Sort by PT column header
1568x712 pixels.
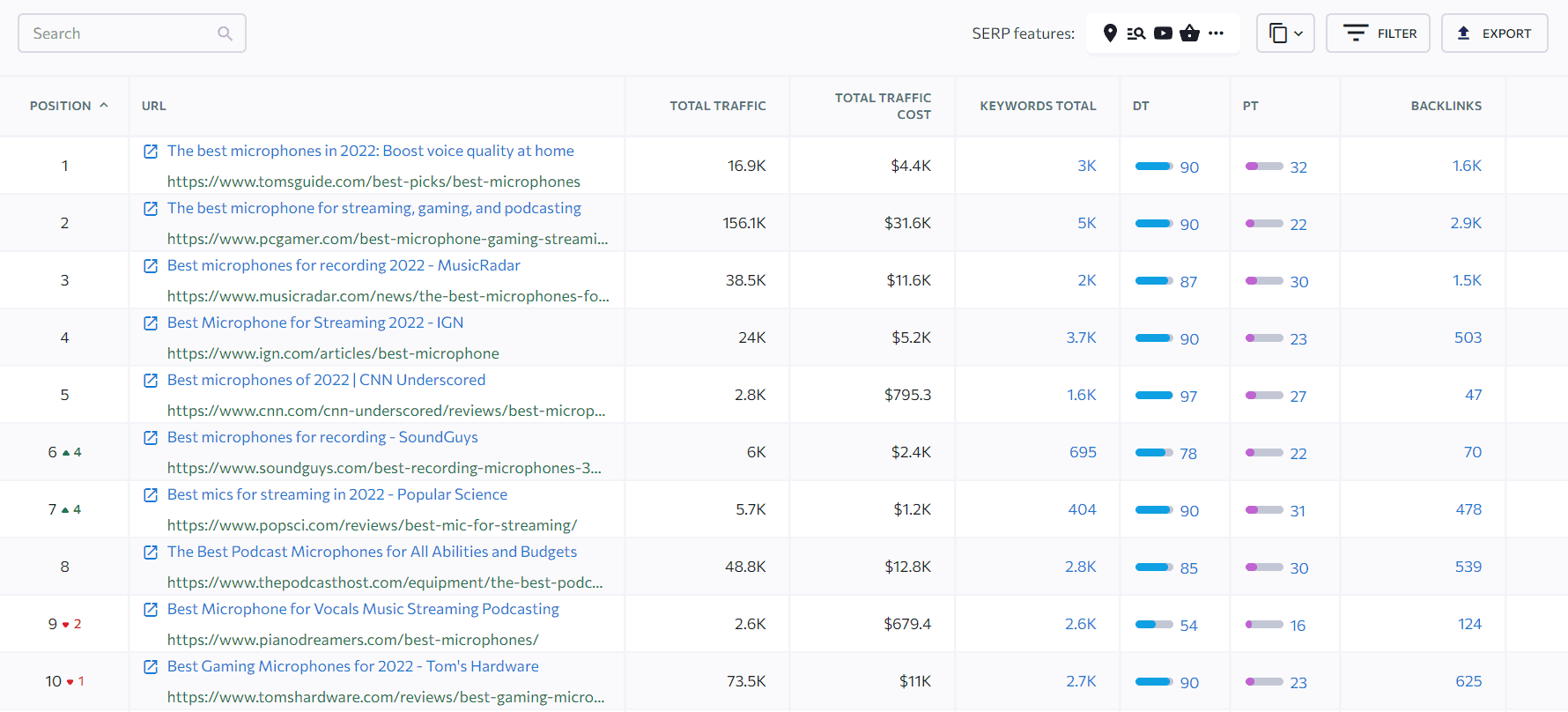[1250, 106]
